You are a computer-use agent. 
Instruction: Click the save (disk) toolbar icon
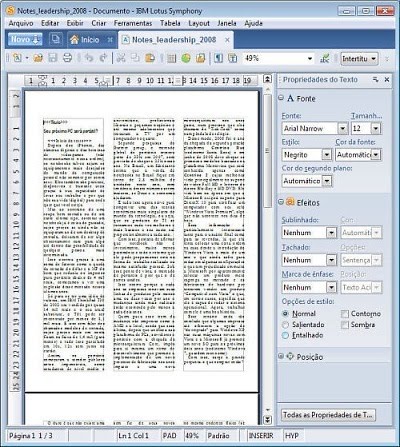click(x=53, y=58)
